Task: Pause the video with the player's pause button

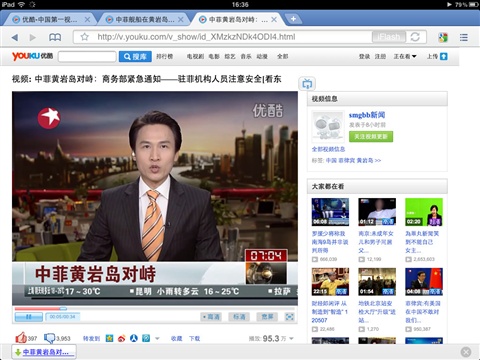Action: click(x=29, y=317)
